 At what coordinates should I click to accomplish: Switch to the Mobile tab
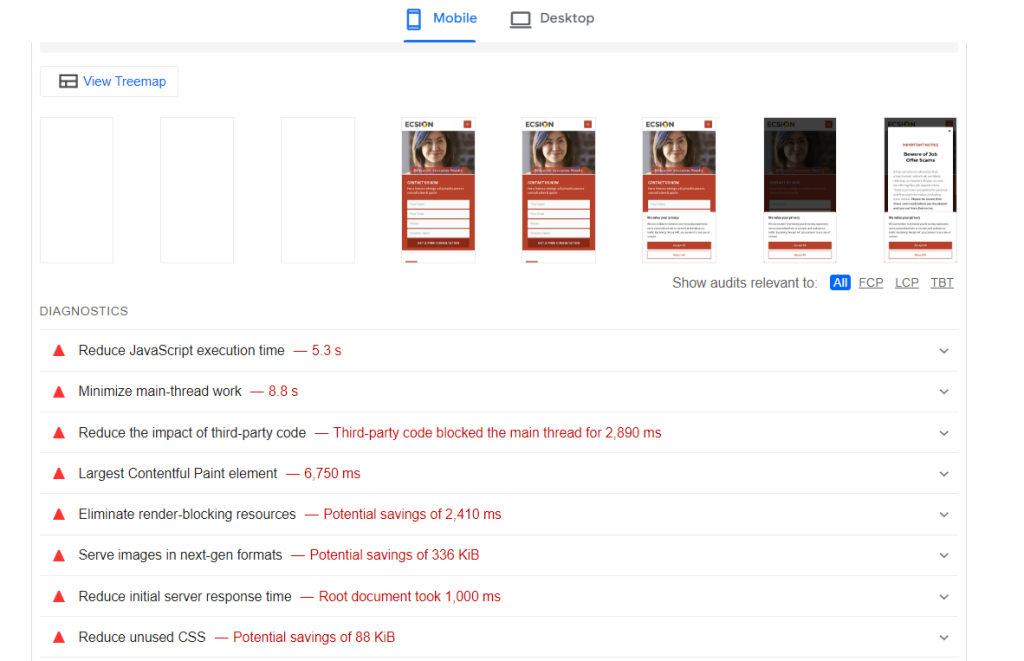(x=440, y=19)
